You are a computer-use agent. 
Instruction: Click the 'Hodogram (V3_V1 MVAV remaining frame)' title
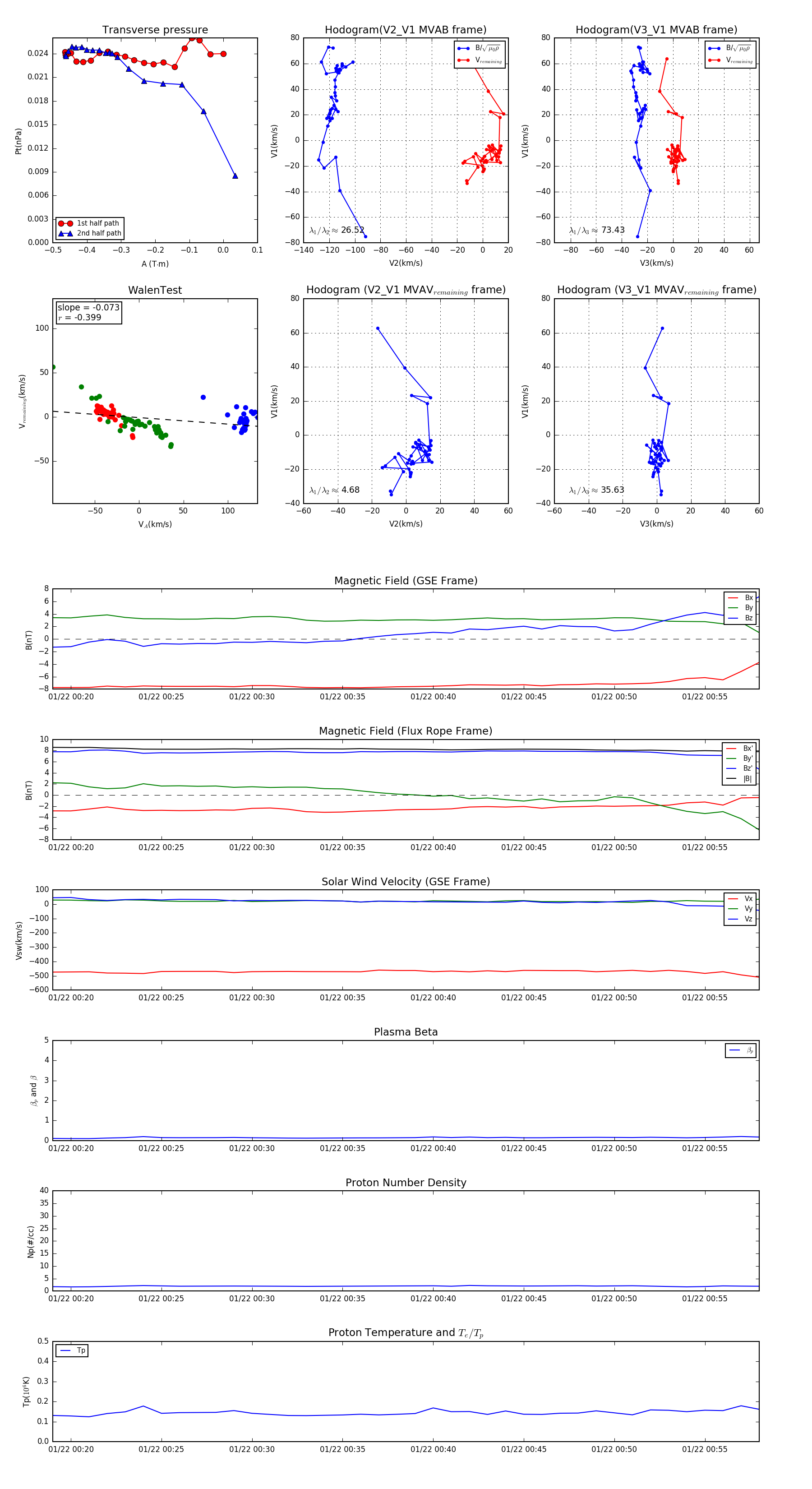pos(656,290)
